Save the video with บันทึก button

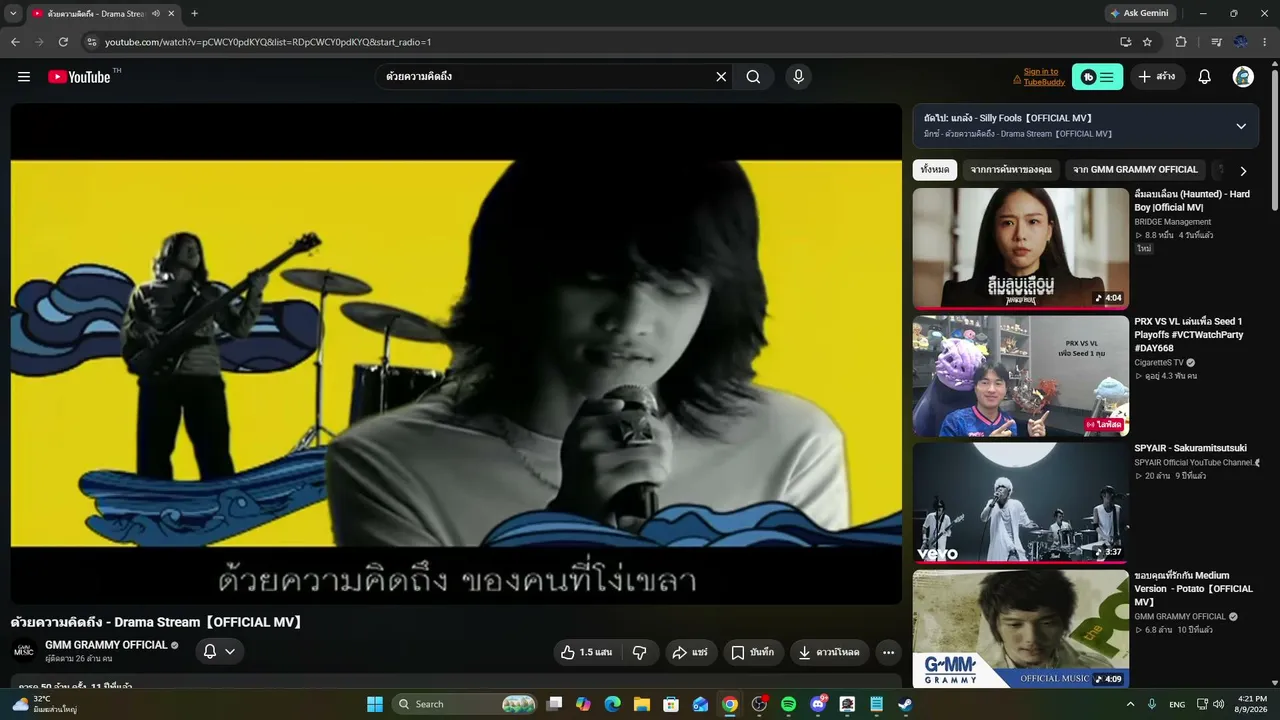coord(753,652)
